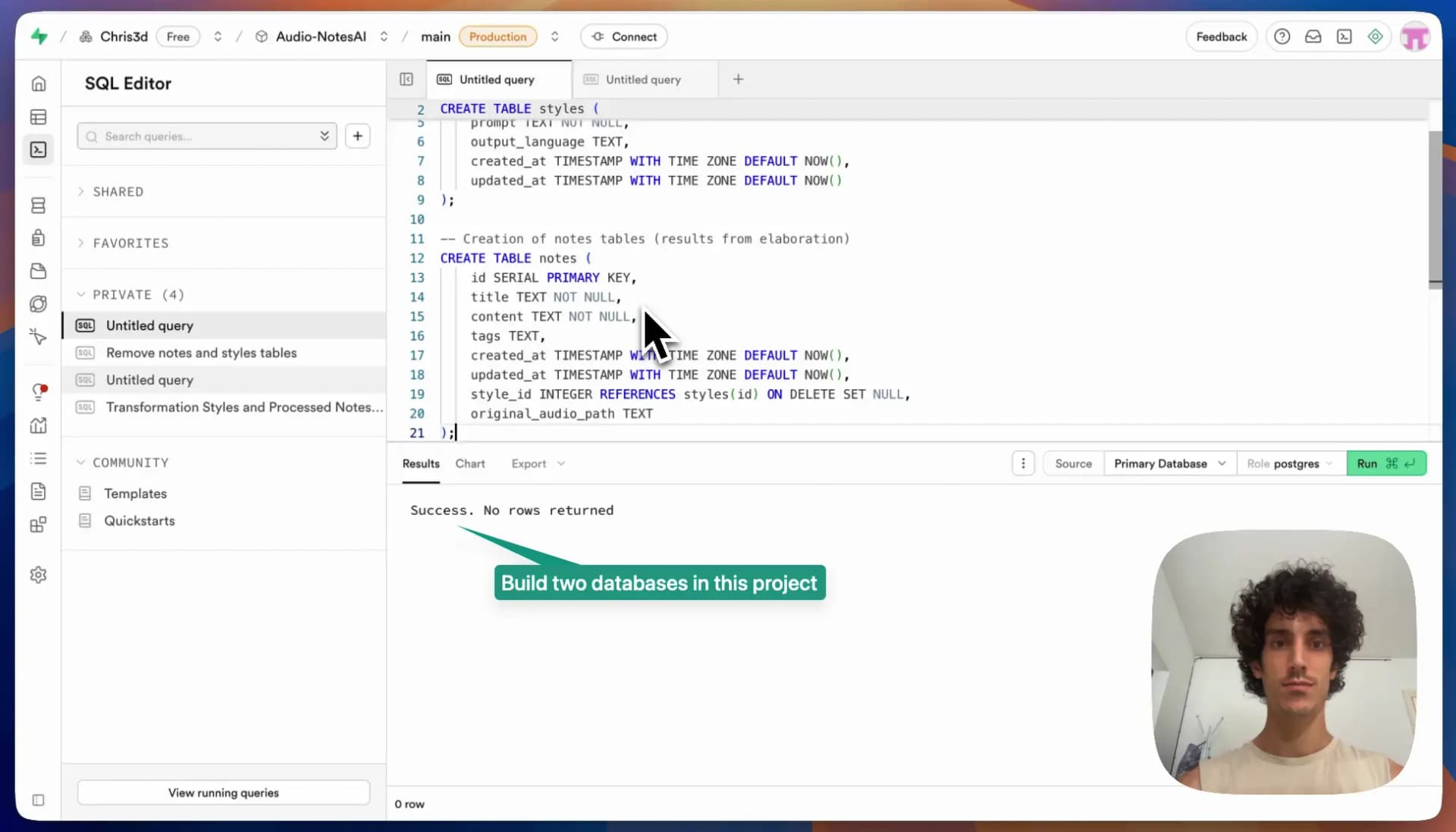Viewport: 1456px width, 832px height.
Task: Toggle the query sidebar panel collapse icon
Action: 406,80
